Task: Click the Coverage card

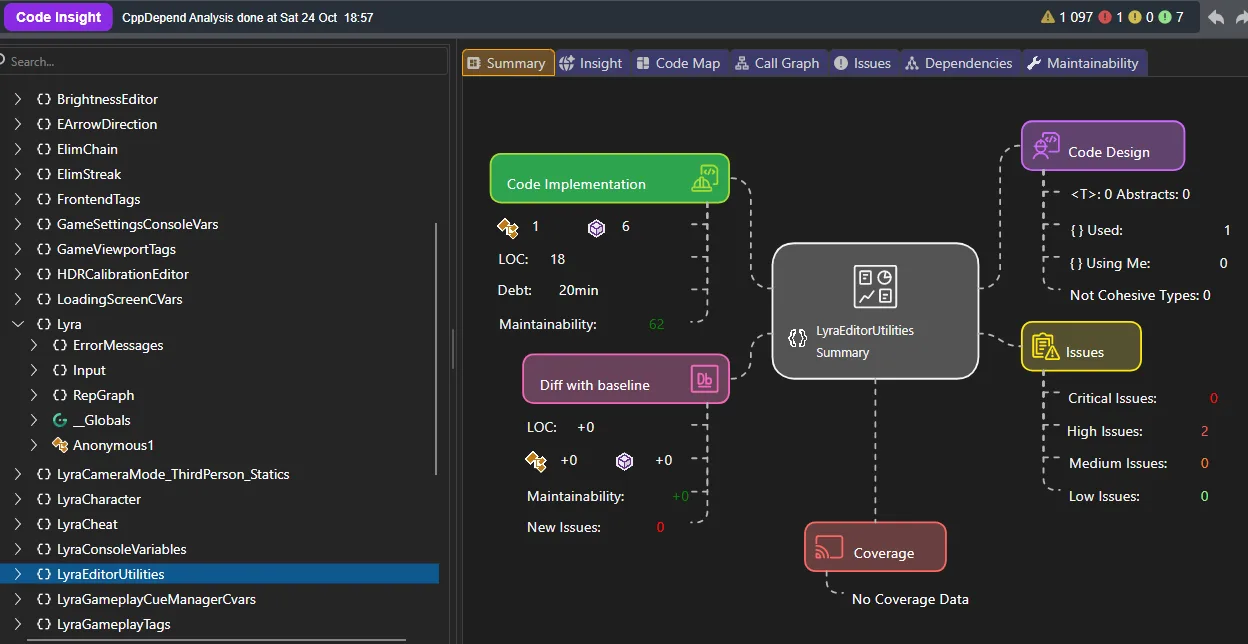Action: (x=875, y=547)
